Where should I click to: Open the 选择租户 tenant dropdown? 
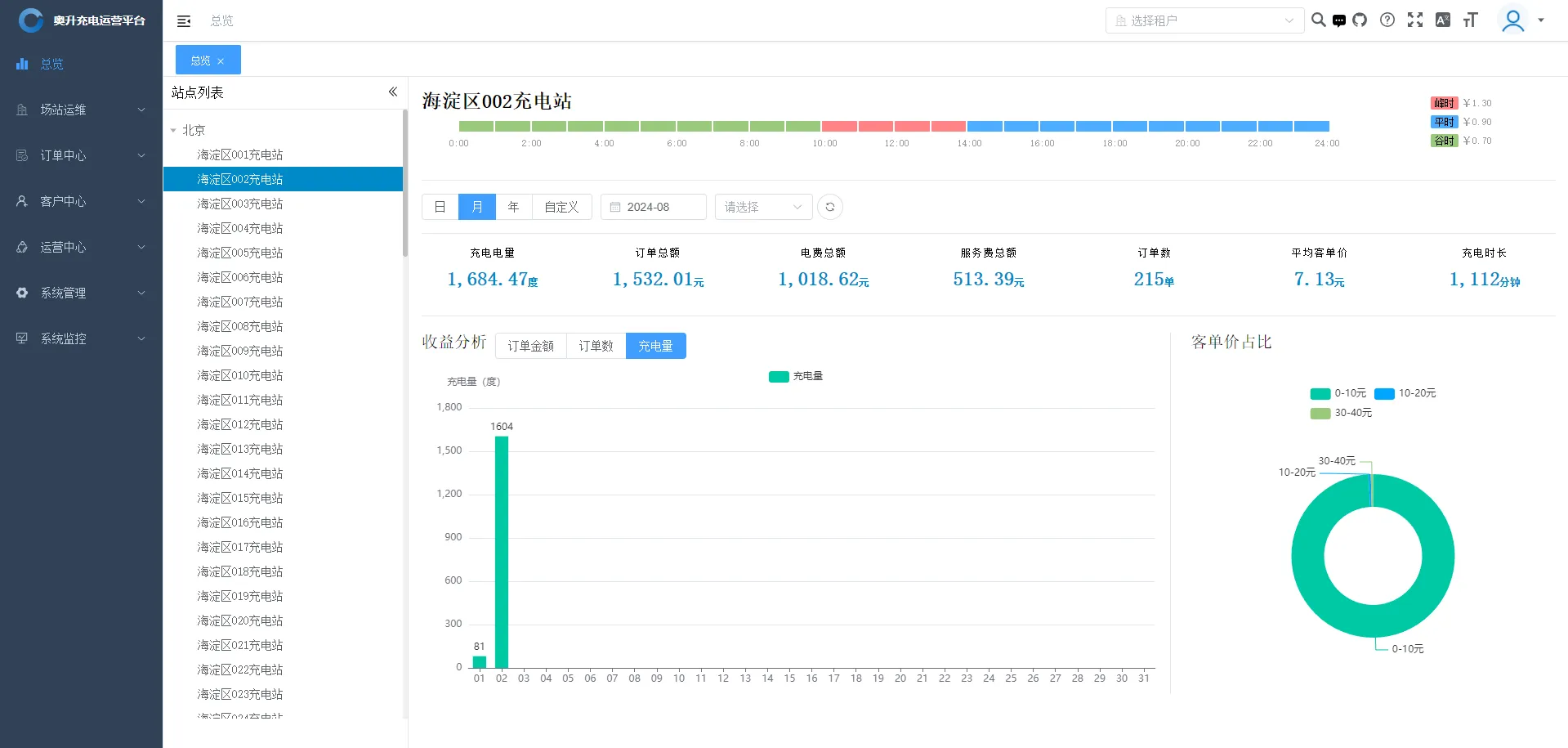[1204, 20]
